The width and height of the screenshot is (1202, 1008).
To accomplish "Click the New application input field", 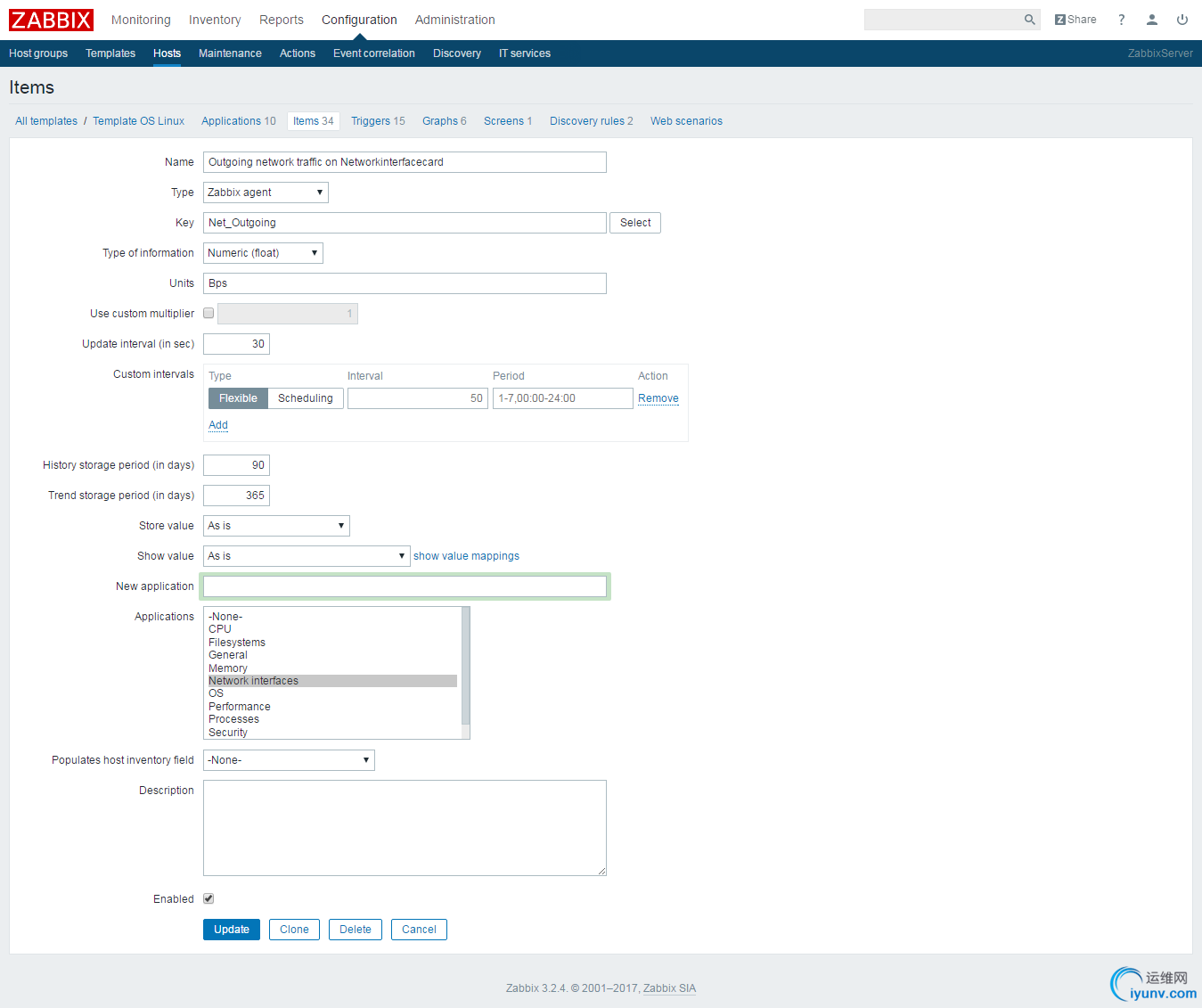I will [x=405, y=586].
